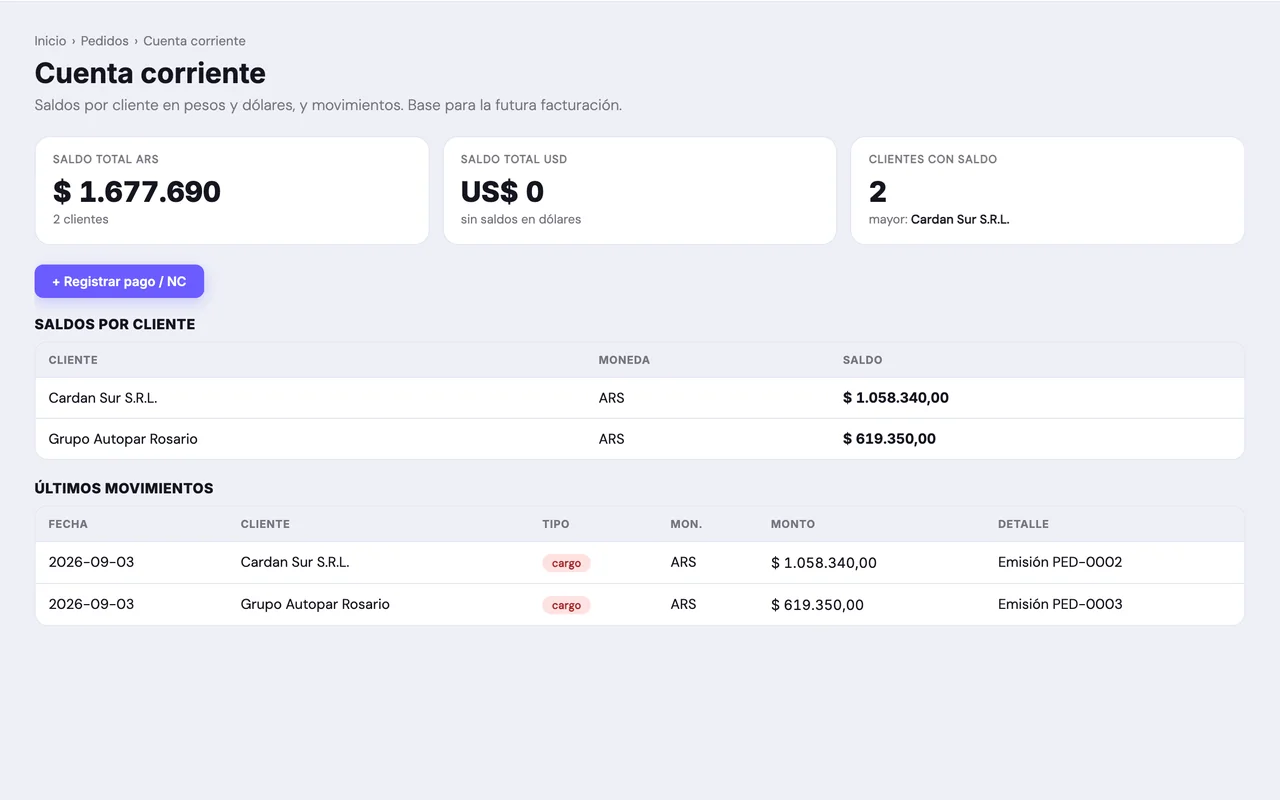This screenshot has width=1280, height=800.
Task: Click the cargo badge for Cardan Sur S.R.L.
Action: (566, 563)
